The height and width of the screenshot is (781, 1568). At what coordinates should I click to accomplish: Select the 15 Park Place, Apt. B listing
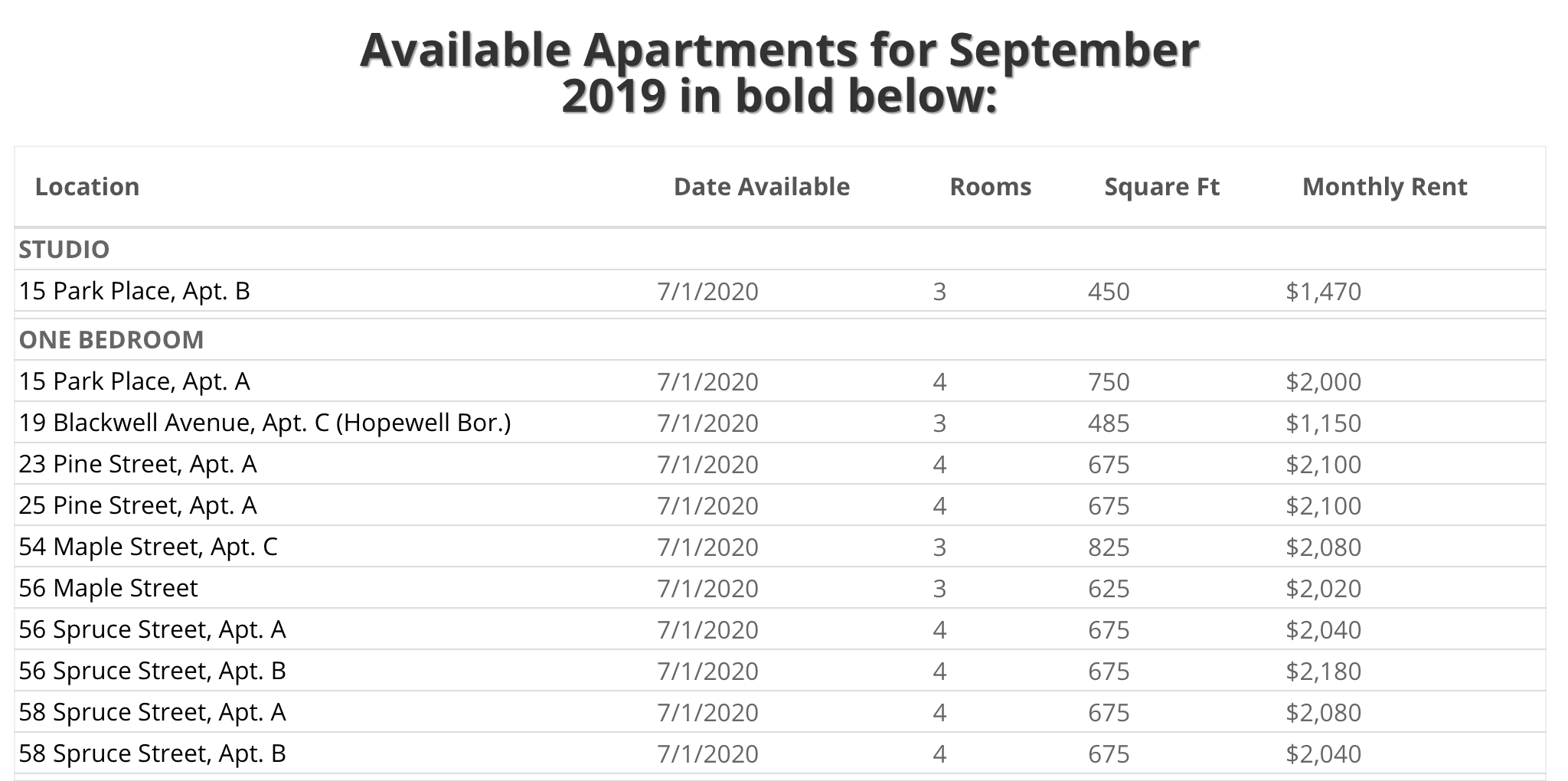135,291
